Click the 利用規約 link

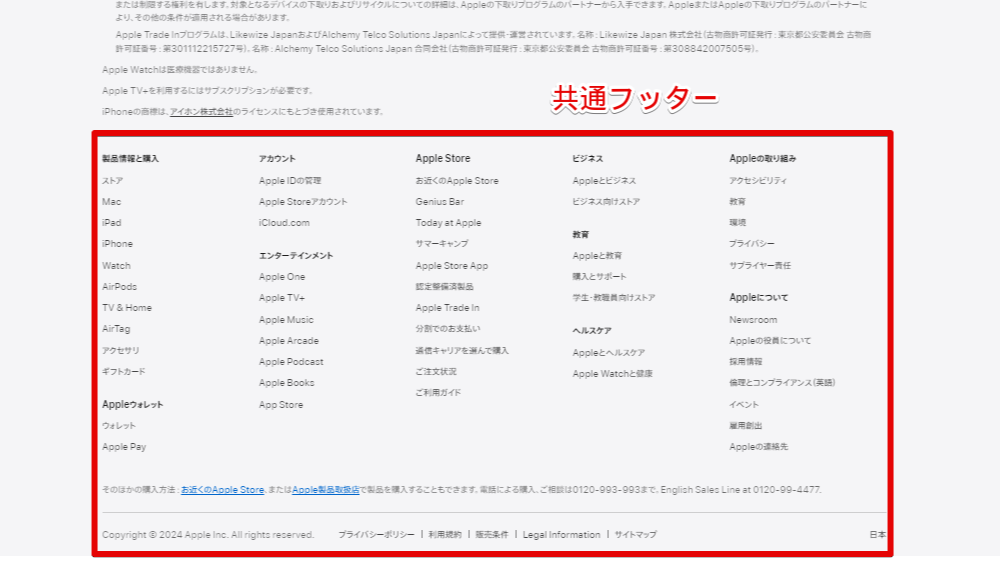(445, 535)
